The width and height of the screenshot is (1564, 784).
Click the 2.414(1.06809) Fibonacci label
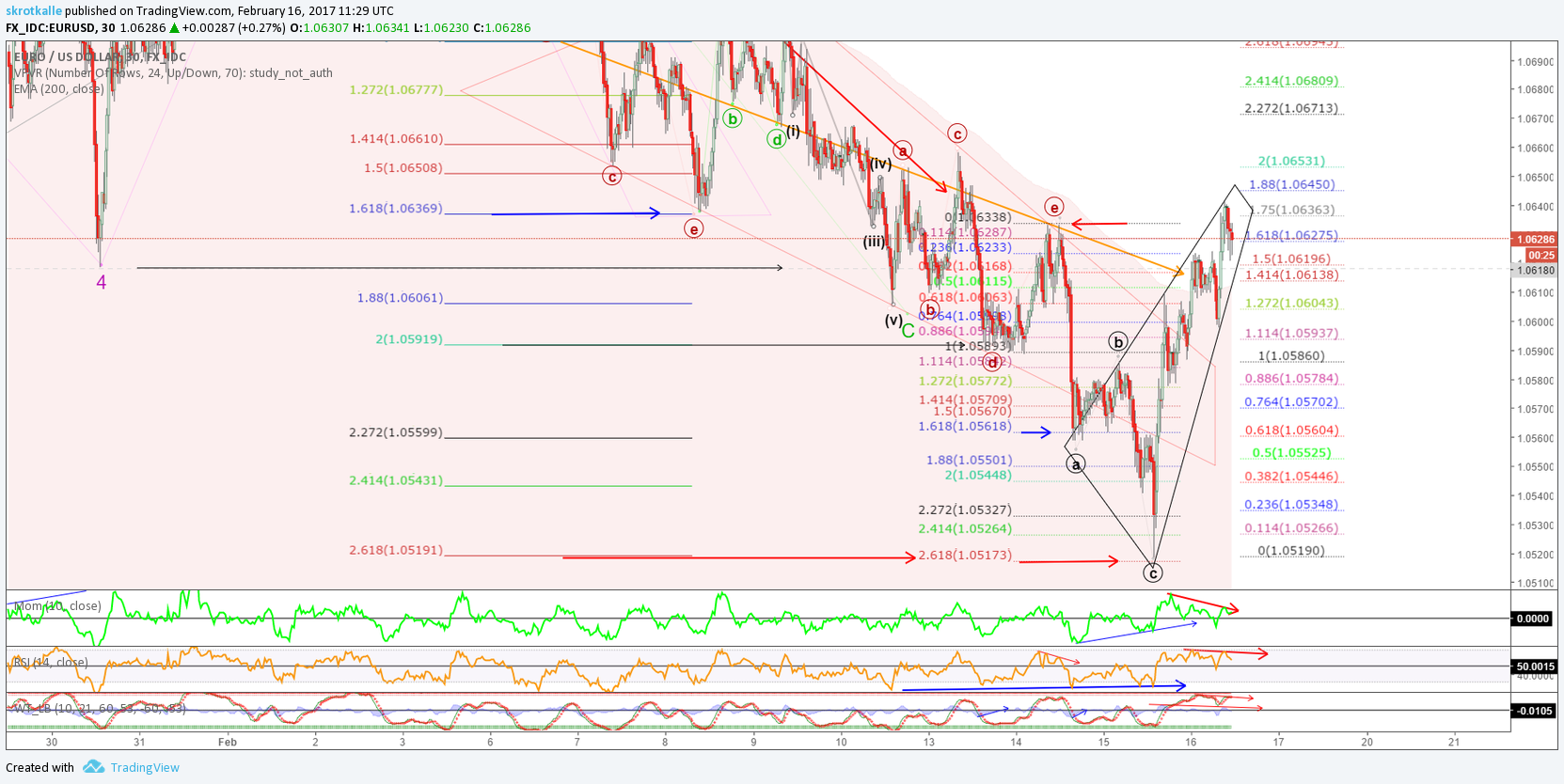[x=1291, y=82]
